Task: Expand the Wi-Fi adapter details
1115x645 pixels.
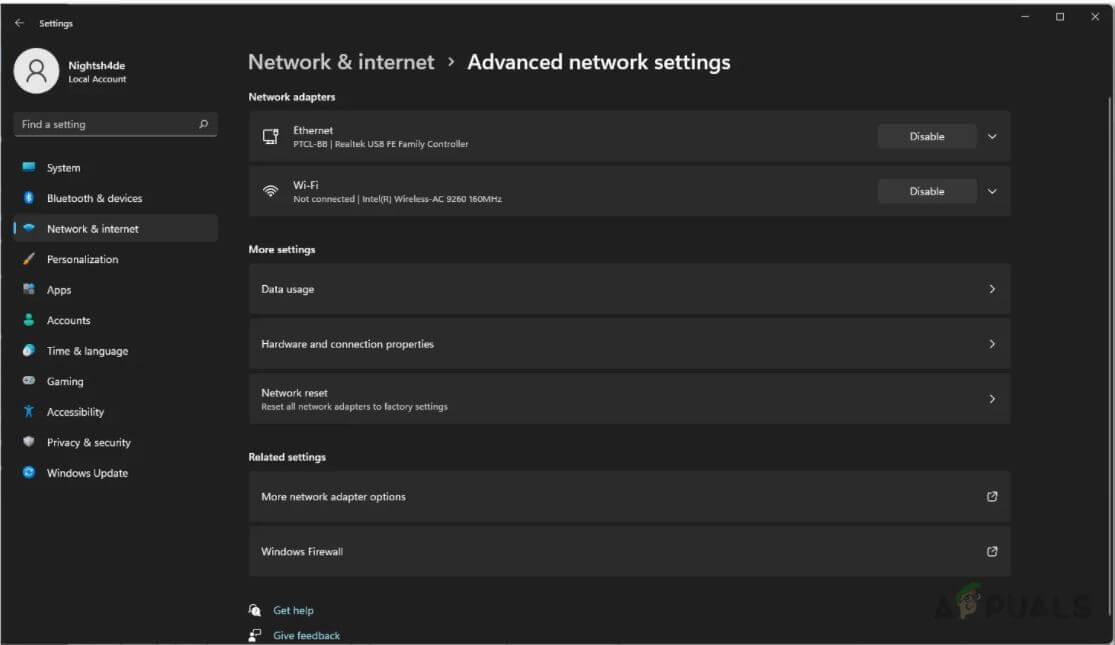Action: [x=991, y=191]
